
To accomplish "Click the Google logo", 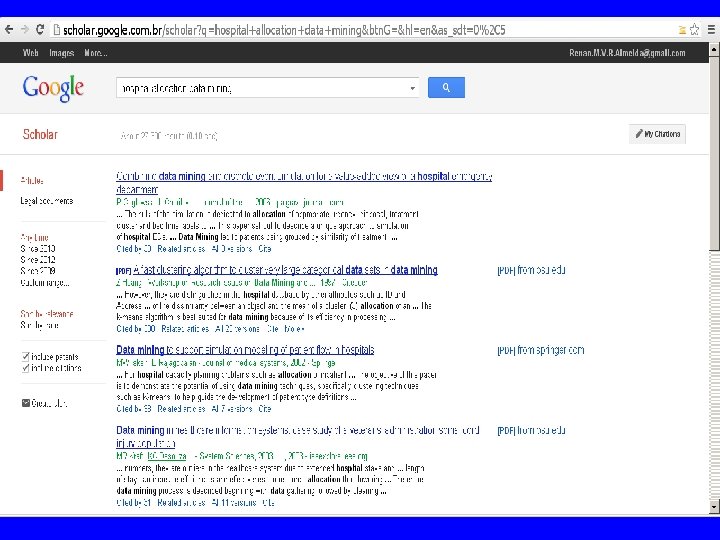I will coord(53,88).
